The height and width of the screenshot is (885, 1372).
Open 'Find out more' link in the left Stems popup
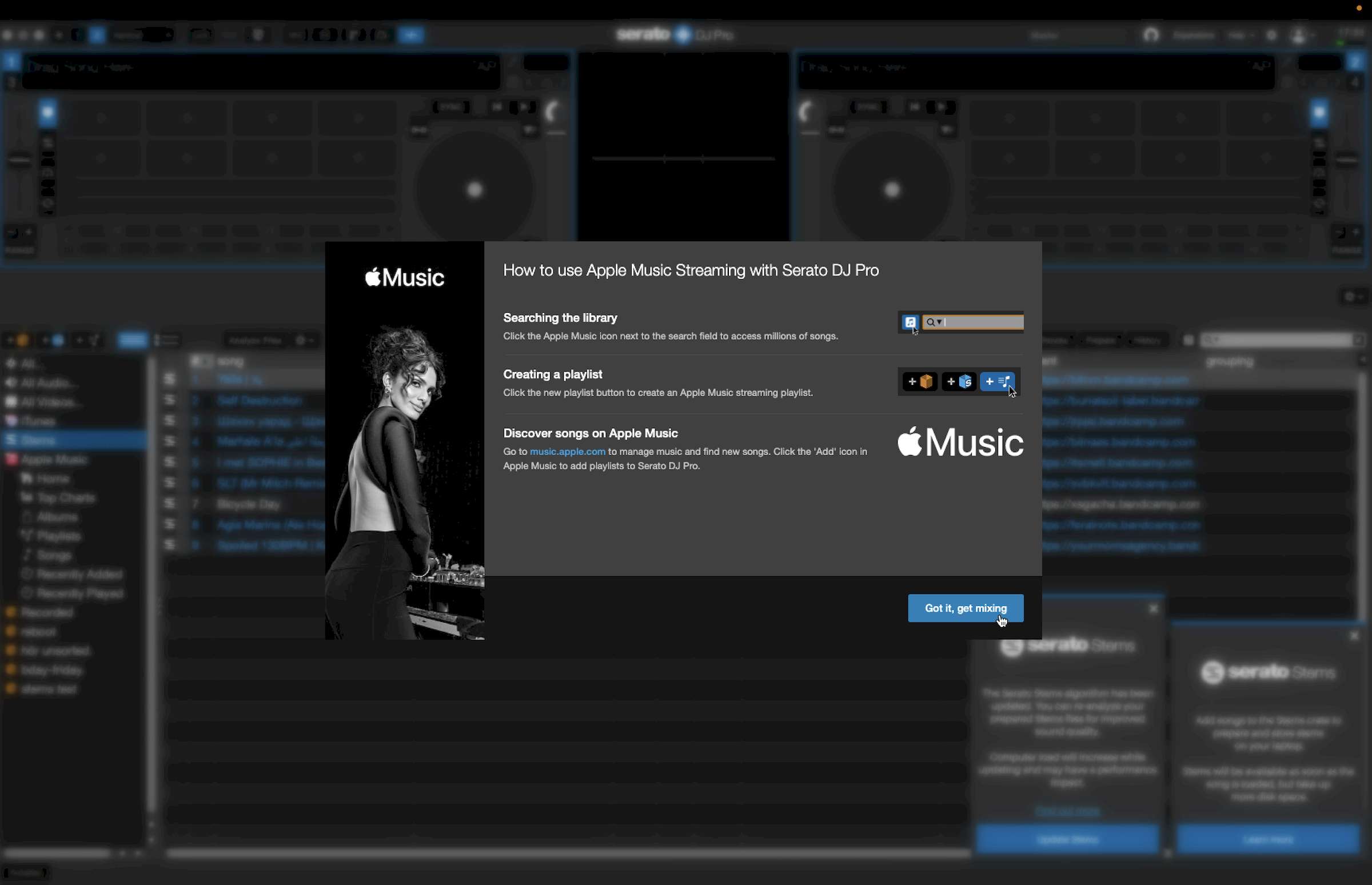tap(1067, 811)
